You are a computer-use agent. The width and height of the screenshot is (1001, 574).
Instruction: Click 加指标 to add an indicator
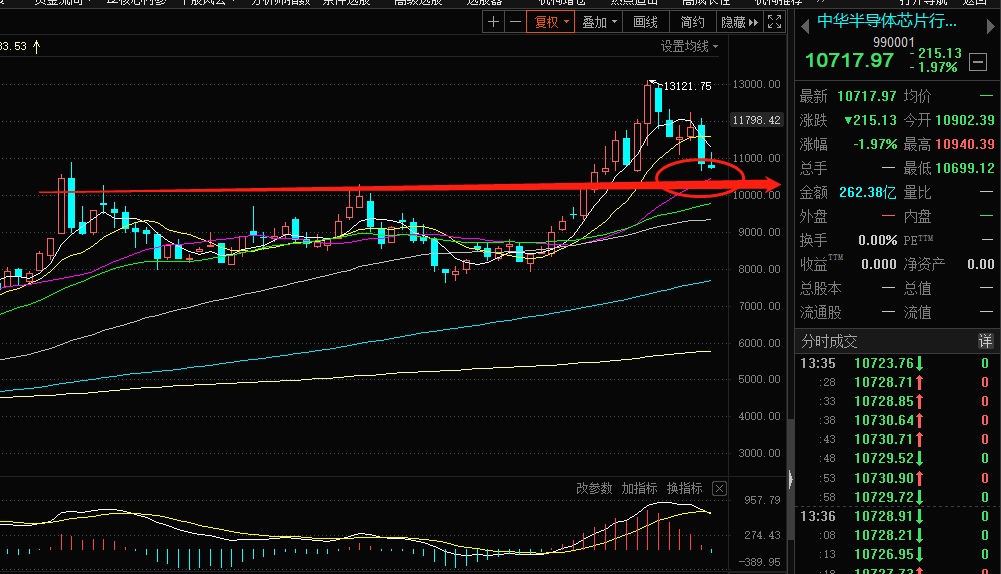639,488
